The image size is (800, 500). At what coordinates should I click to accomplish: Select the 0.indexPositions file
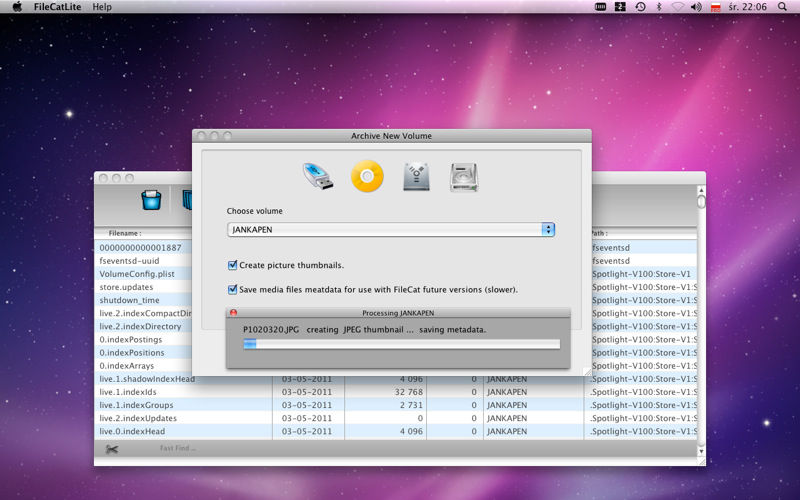click(132, 353)
